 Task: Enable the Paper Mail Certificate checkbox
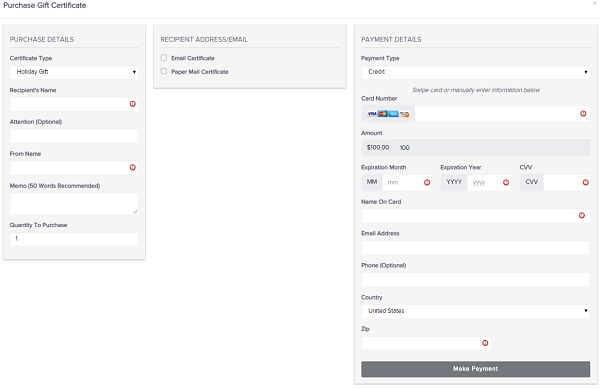tap(164, 71)
